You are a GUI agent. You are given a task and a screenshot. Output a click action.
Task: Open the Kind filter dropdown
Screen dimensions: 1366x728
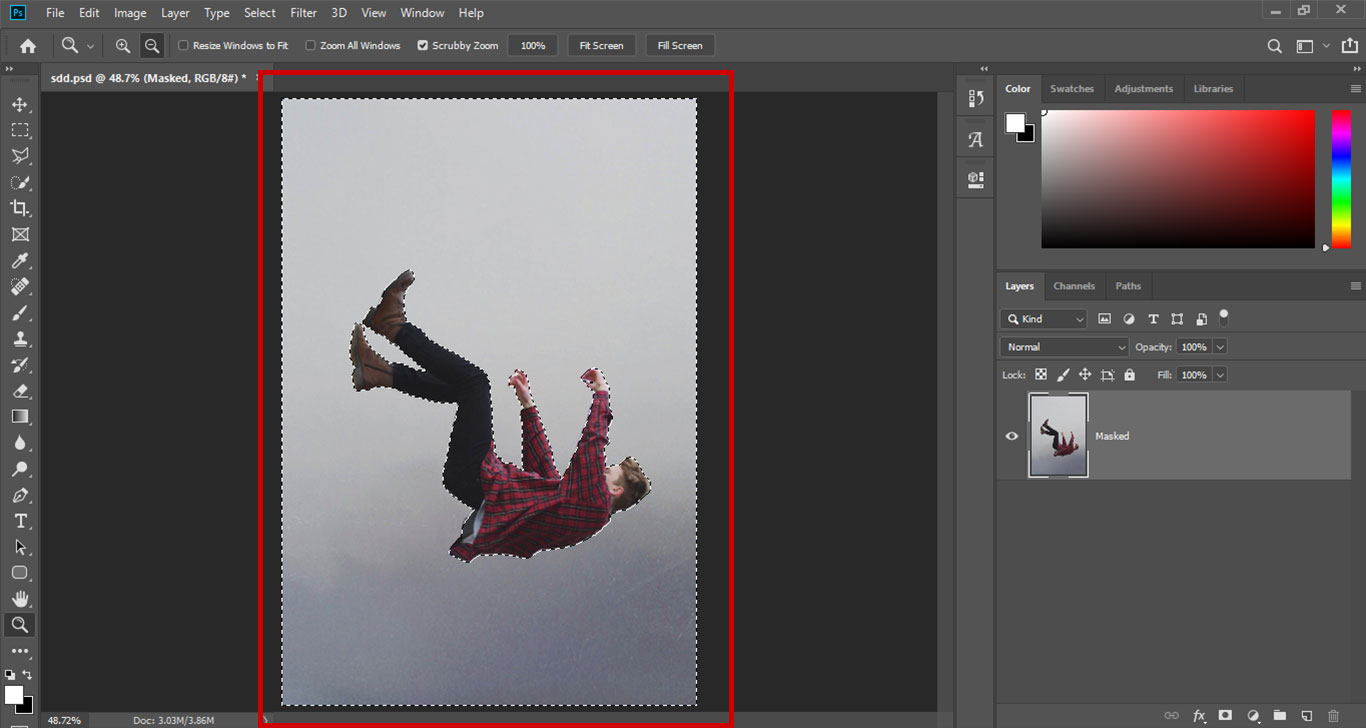coord(1043,319)
